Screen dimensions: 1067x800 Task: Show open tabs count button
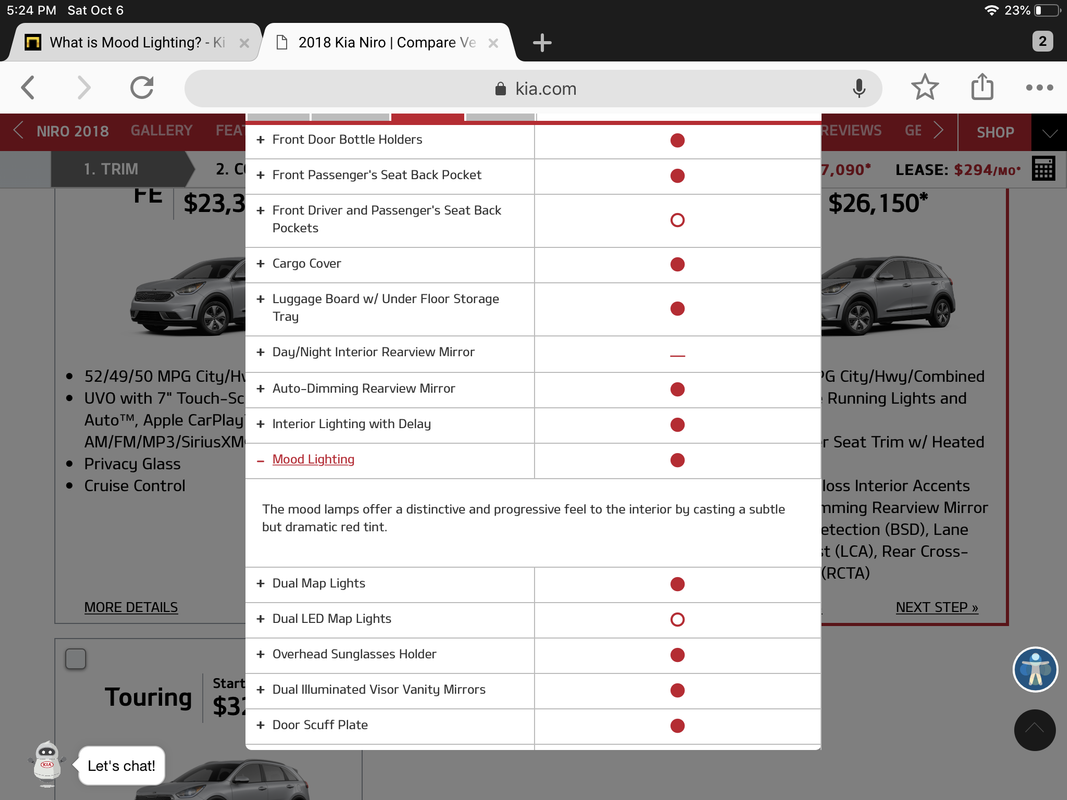pos(1042,41)
